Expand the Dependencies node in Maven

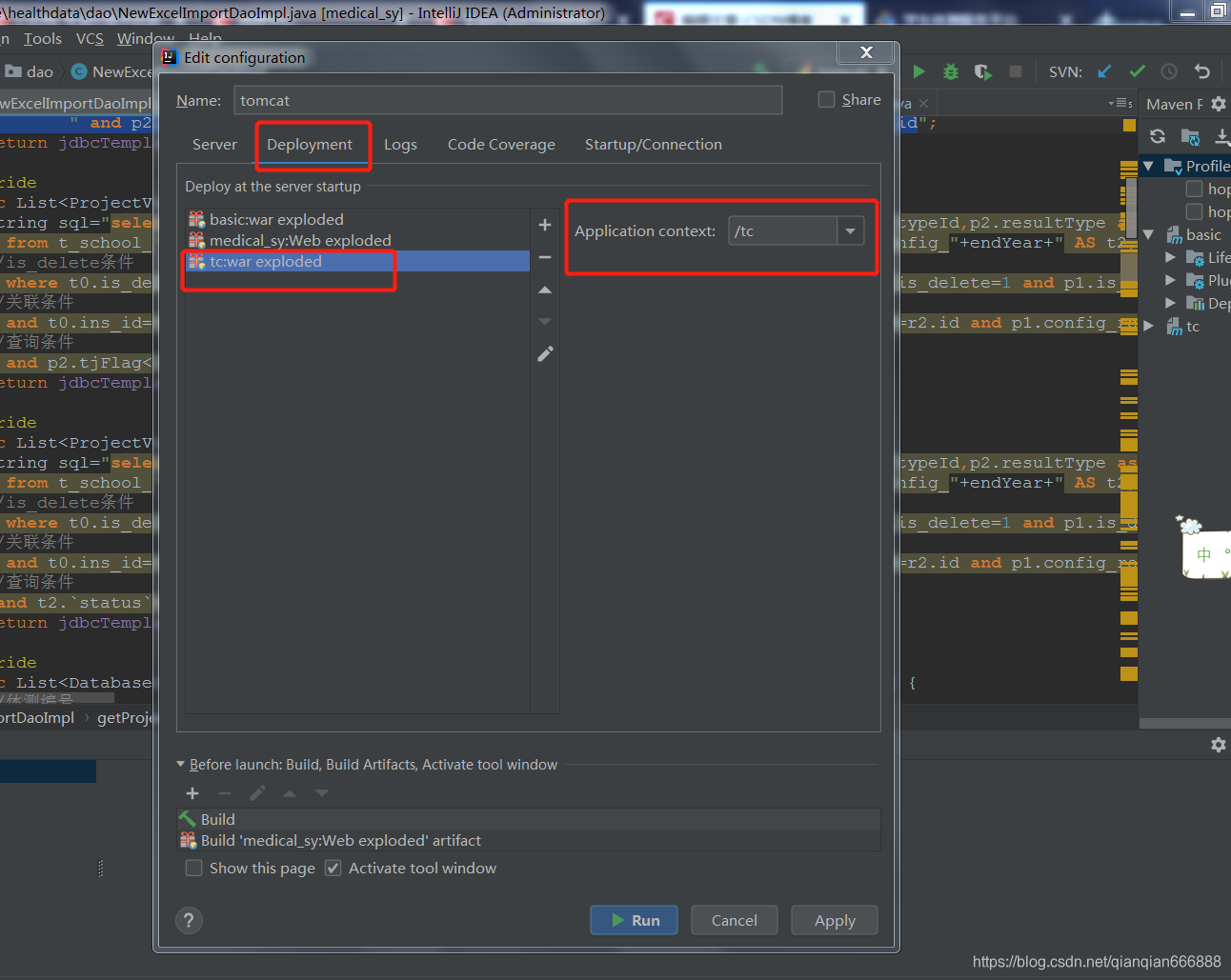[x=1171, y=303]
